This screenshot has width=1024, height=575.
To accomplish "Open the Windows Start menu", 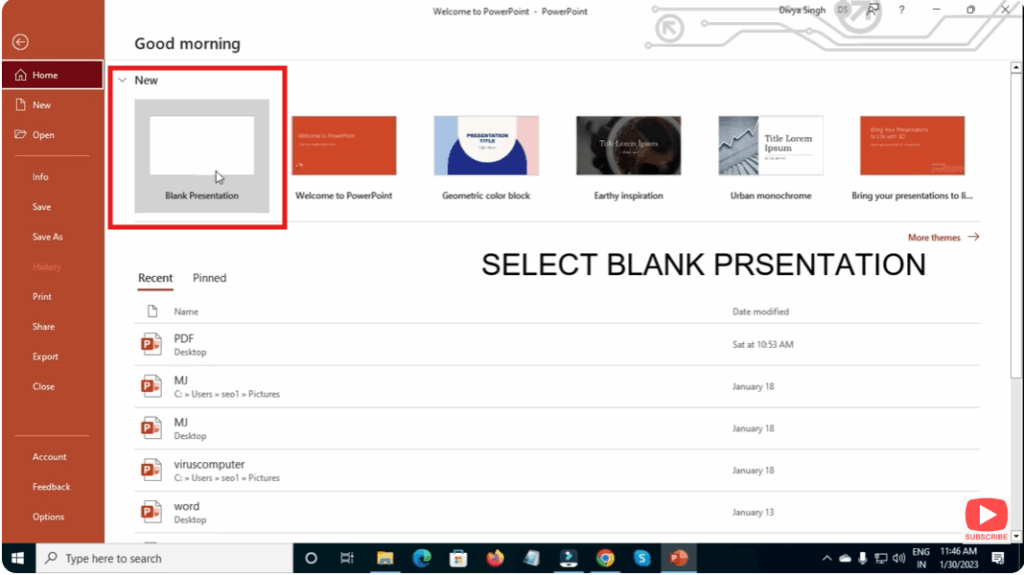I will click(18, 558).
